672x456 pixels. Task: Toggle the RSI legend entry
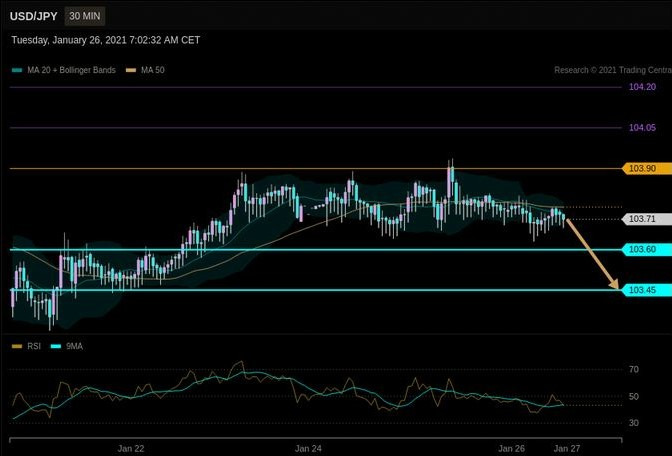pos(27,346)
